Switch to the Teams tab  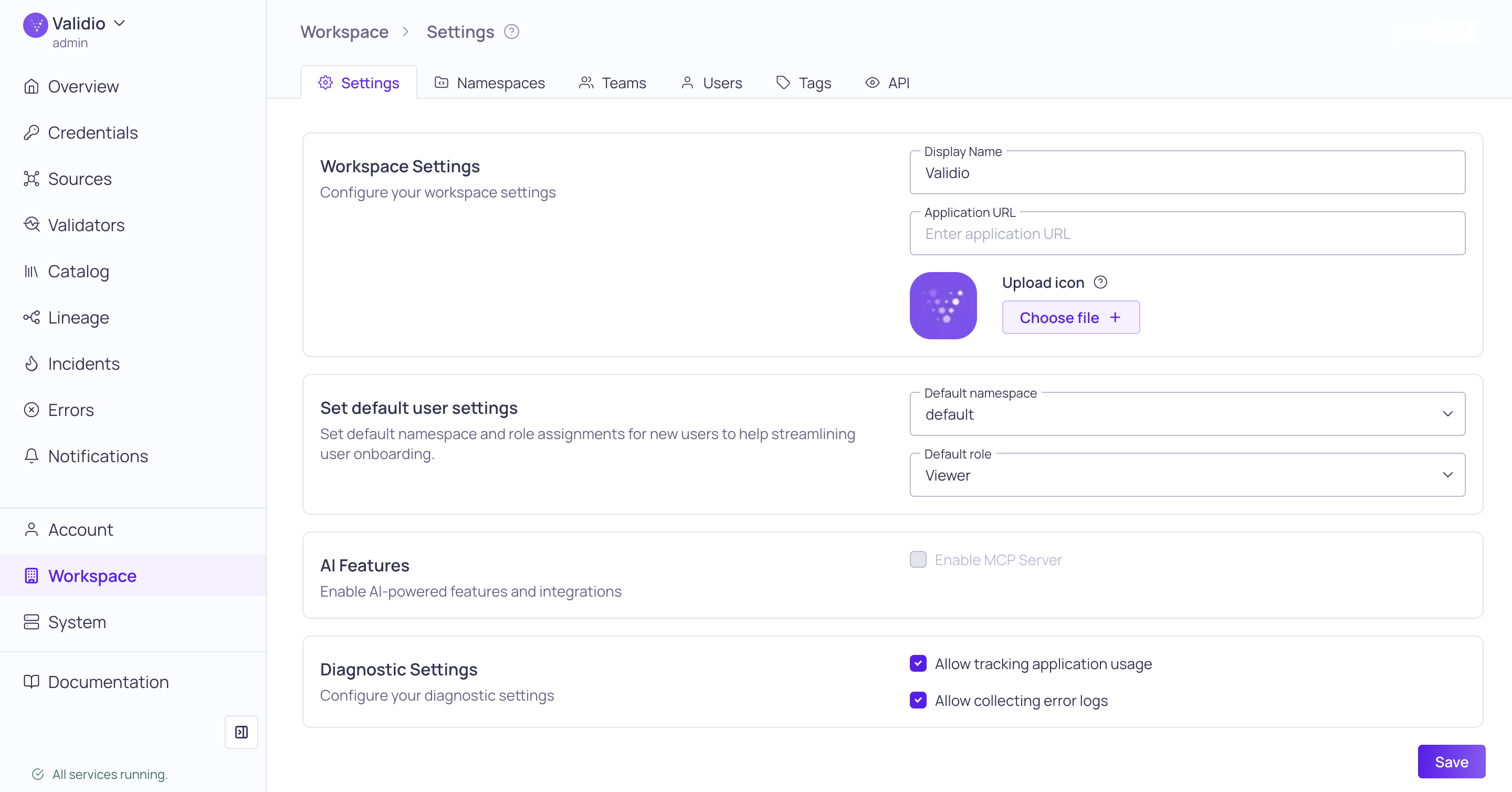pyautogui.click(x=612, y=83)
